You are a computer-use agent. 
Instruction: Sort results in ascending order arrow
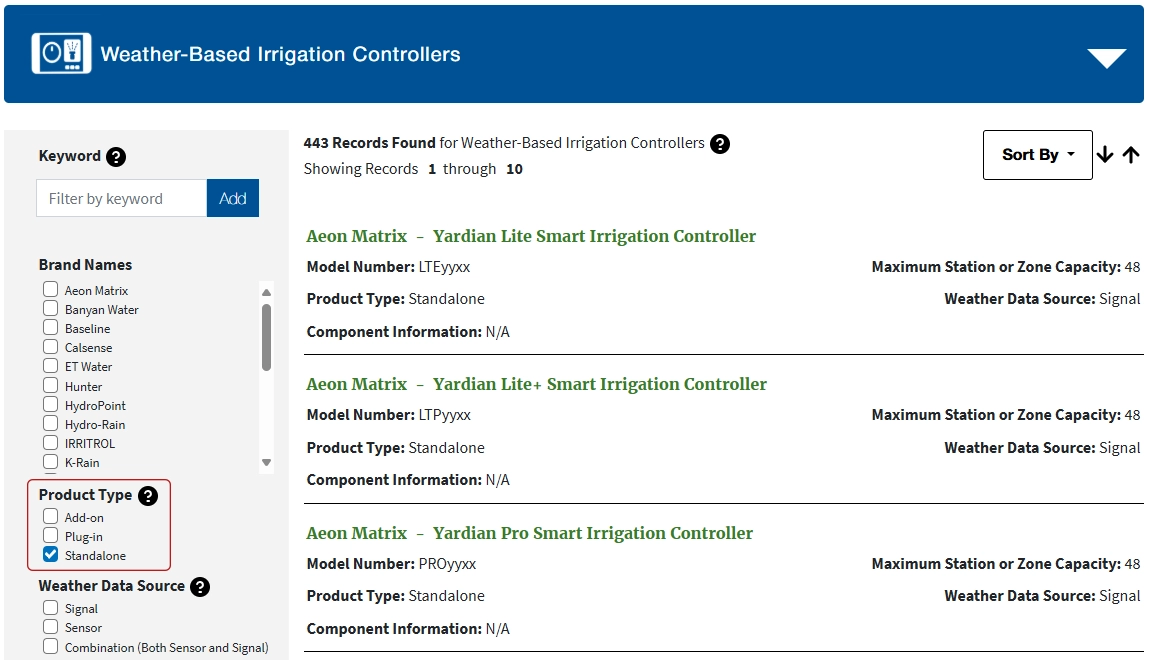[x=1131, y=155]
